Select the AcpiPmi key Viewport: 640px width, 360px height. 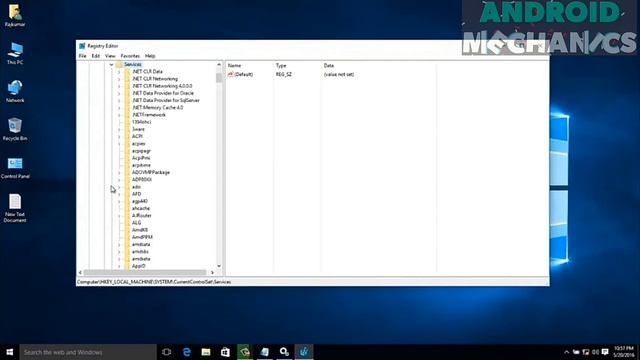[141, 158]
